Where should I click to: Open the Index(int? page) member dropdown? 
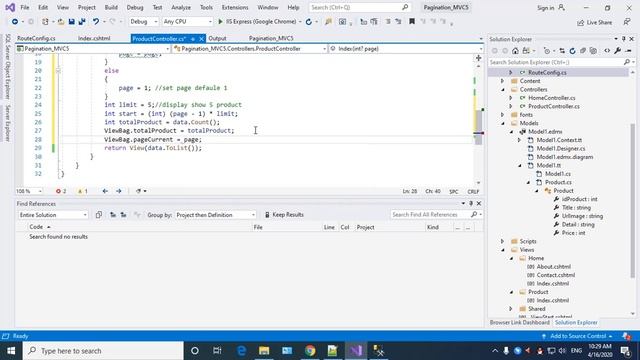click(x=406, y=49)
